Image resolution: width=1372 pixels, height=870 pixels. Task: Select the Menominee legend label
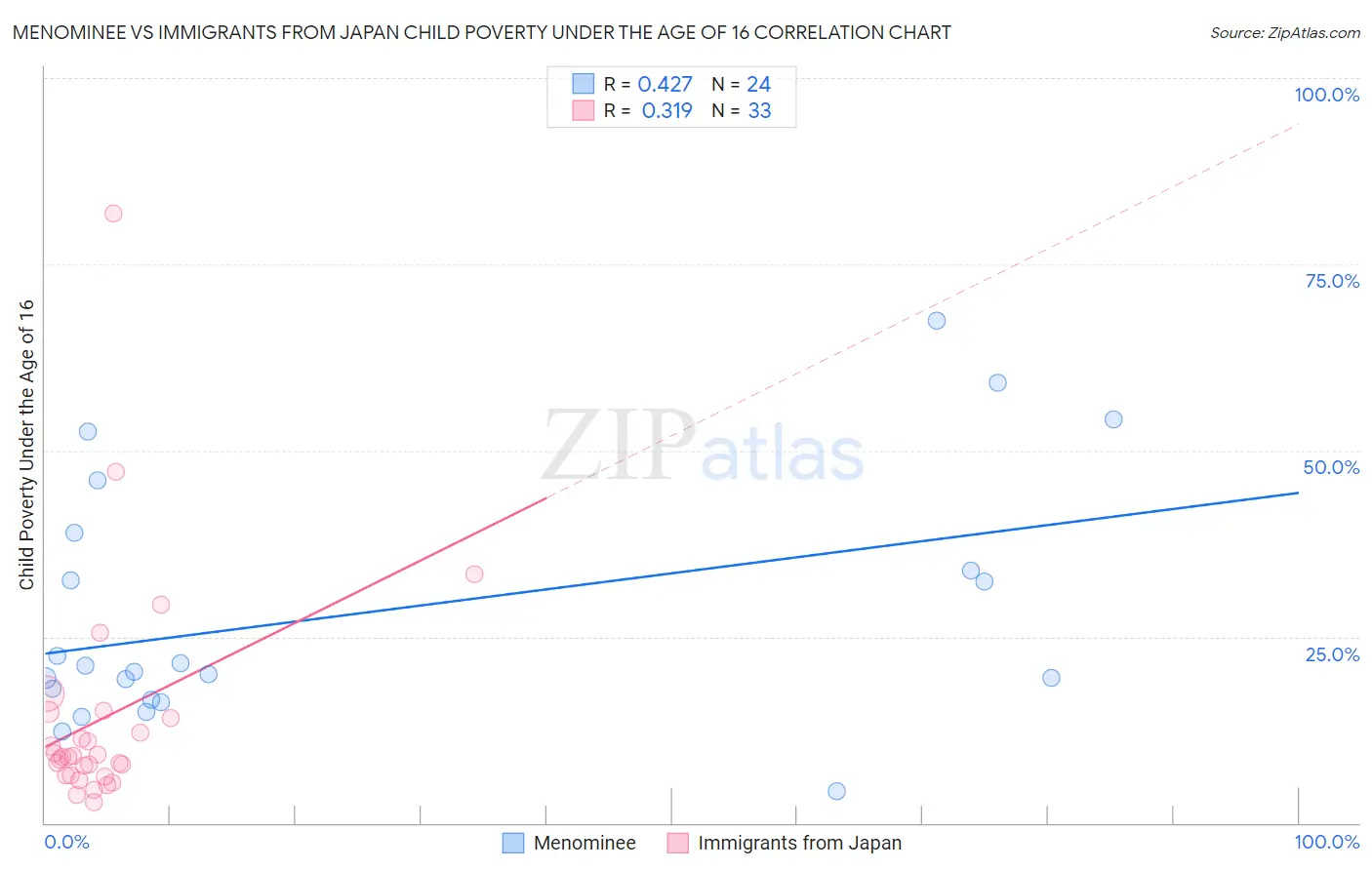(585, 843)
